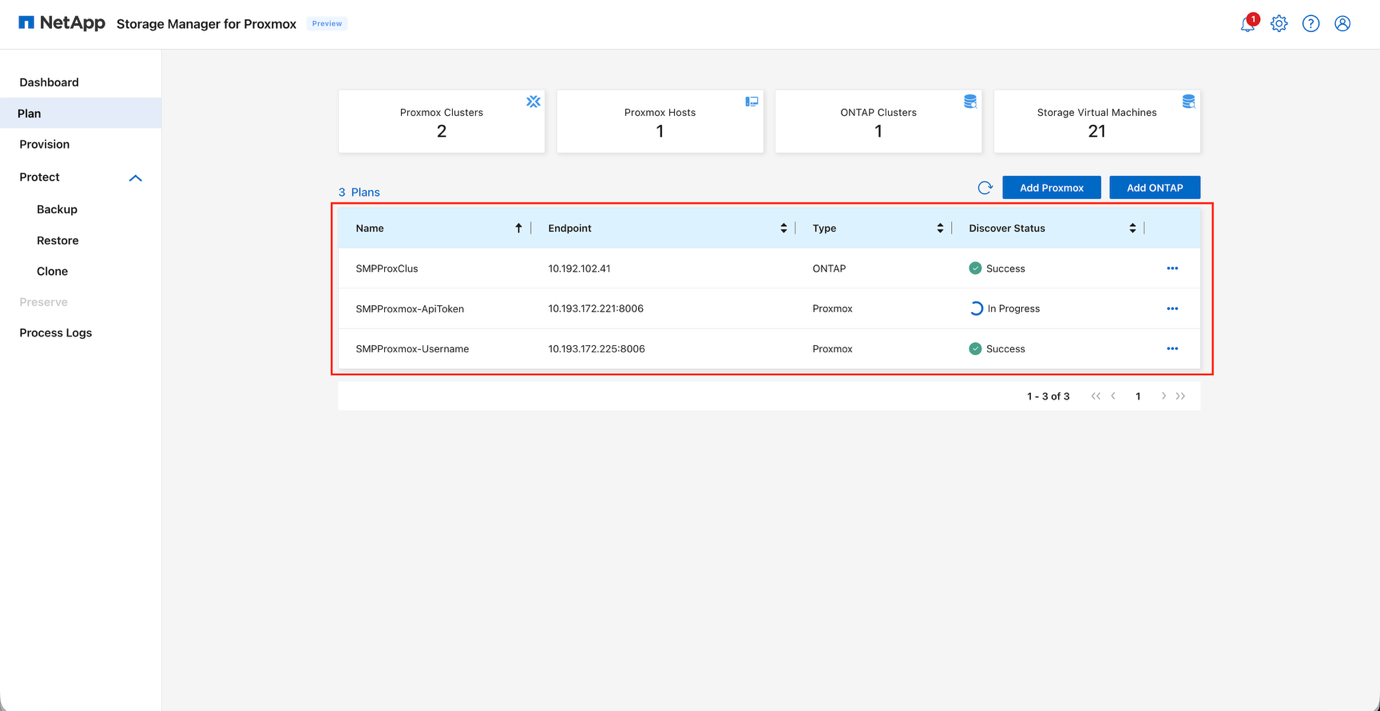The width and height of the screenshot is (1380, 711).
Task: Click the Proxmox Clusters card icon
Action: tap(533, 101)
